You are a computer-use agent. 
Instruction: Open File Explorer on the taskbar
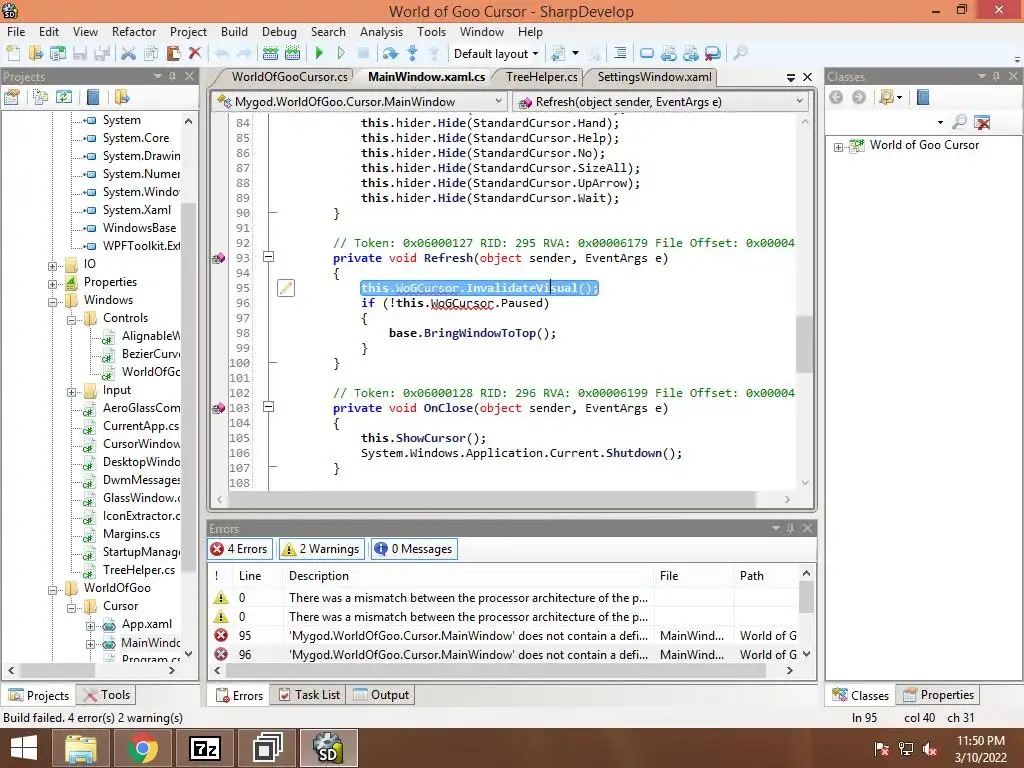click(x=81, y=748)
